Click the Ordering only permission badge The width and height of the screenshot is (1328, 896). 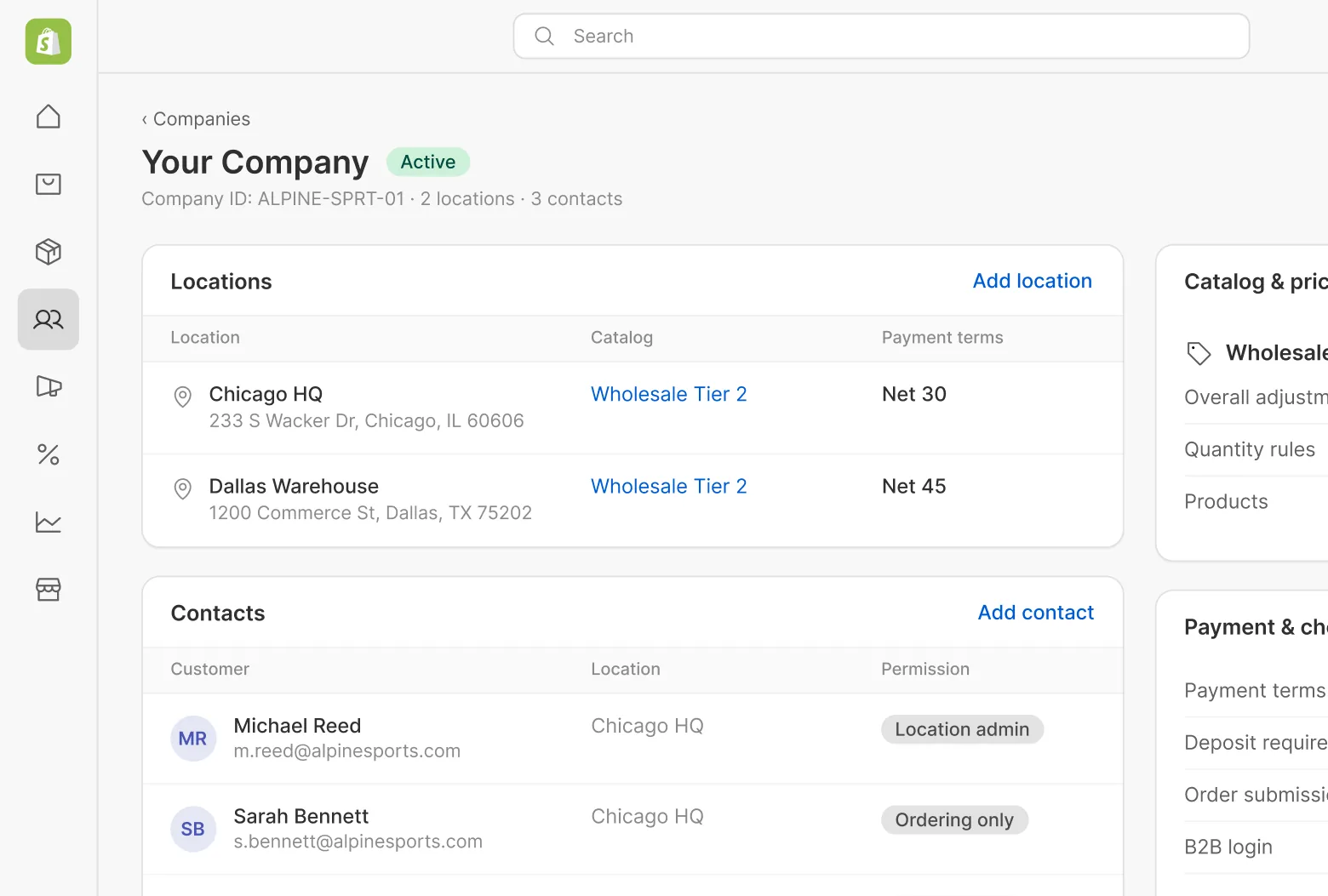954,819
